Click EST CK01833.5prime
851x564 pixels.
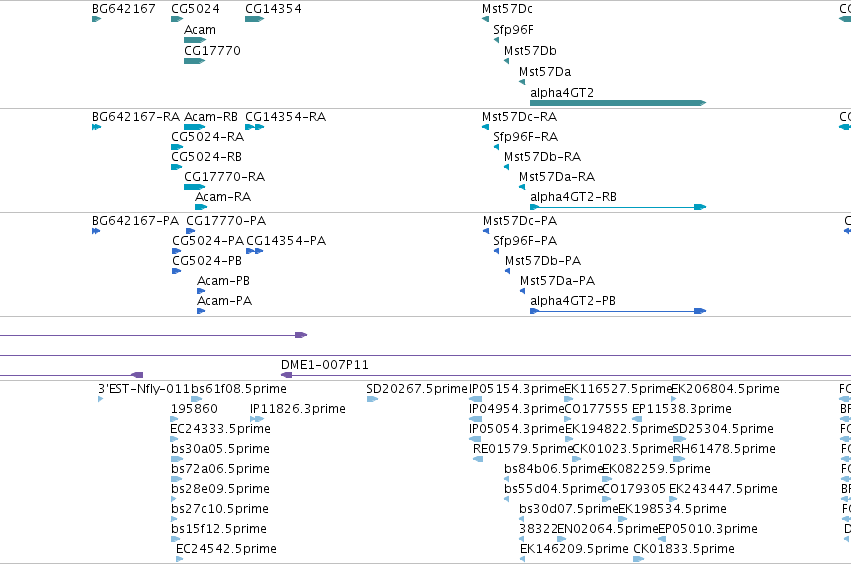(684, 549)
